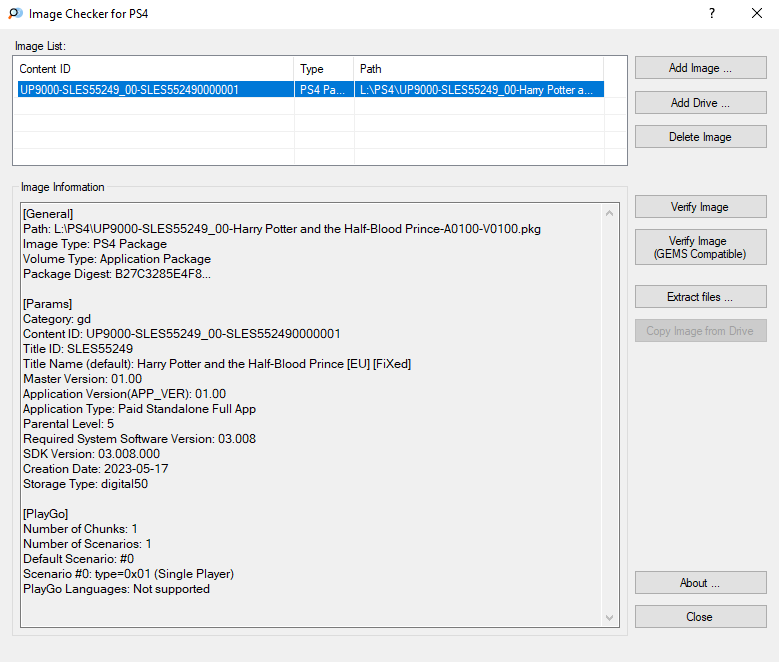Click the 'Creation Date: 2023-05-17' line
Screen dimensions: 779x662
[x=96, y=469]
